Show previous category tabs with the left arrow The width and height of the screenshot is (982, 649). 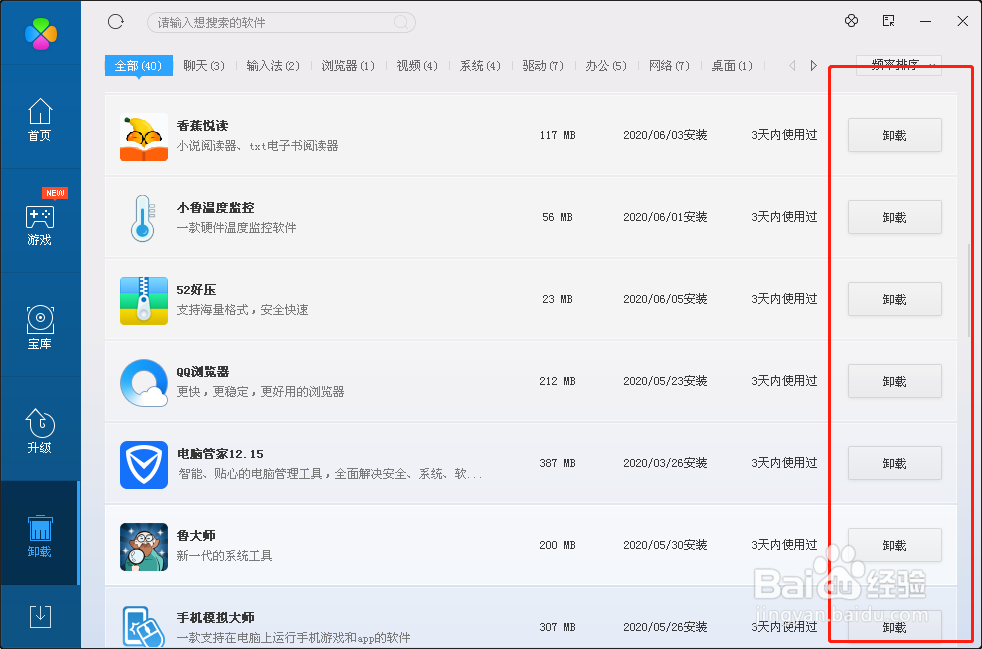coord(792,65)
